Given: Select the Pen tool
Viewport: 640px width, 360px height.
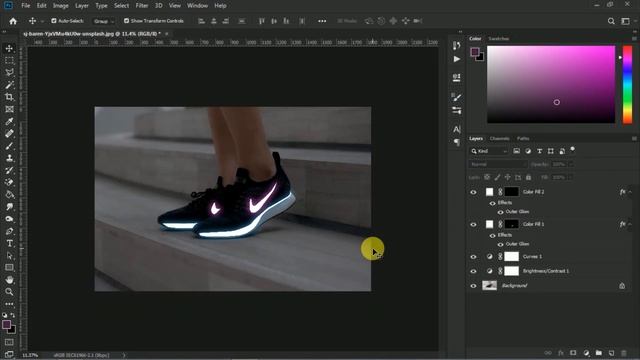Looking at the screenshot, I should click(9, 231).
